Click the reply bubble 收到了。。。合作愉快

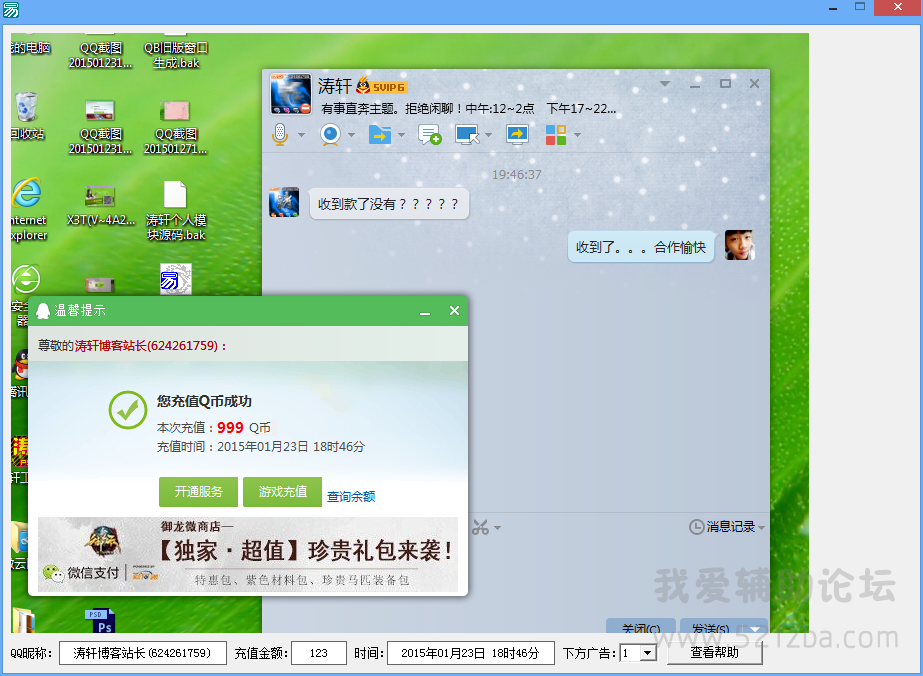click(x=641, y=247)
